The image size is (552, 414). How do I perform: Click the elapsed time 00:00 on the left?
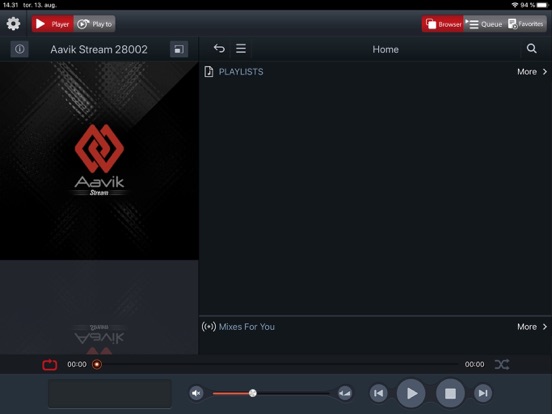[77, 364]
